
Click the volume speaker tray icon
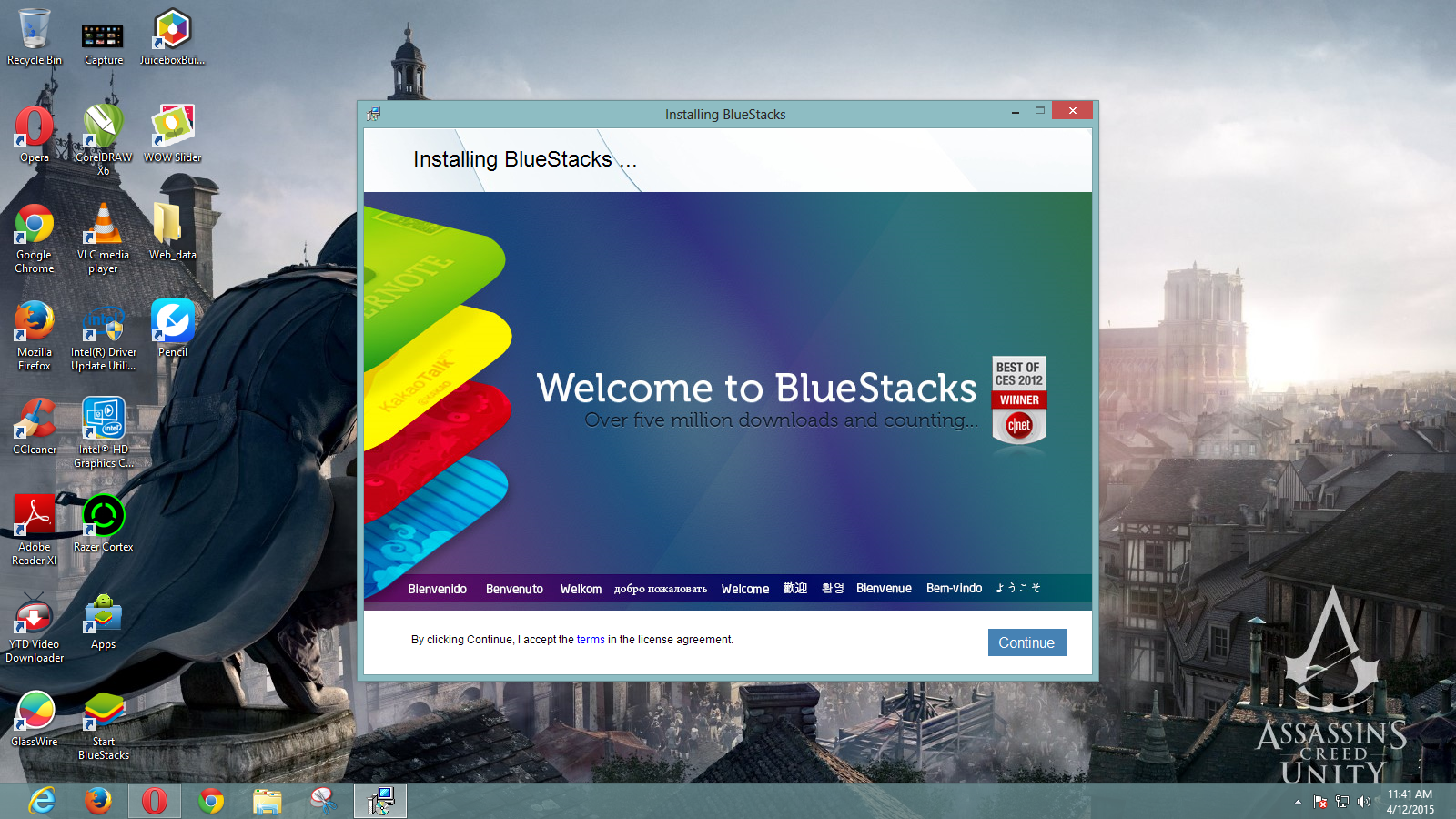click(x=1363, y=802)
